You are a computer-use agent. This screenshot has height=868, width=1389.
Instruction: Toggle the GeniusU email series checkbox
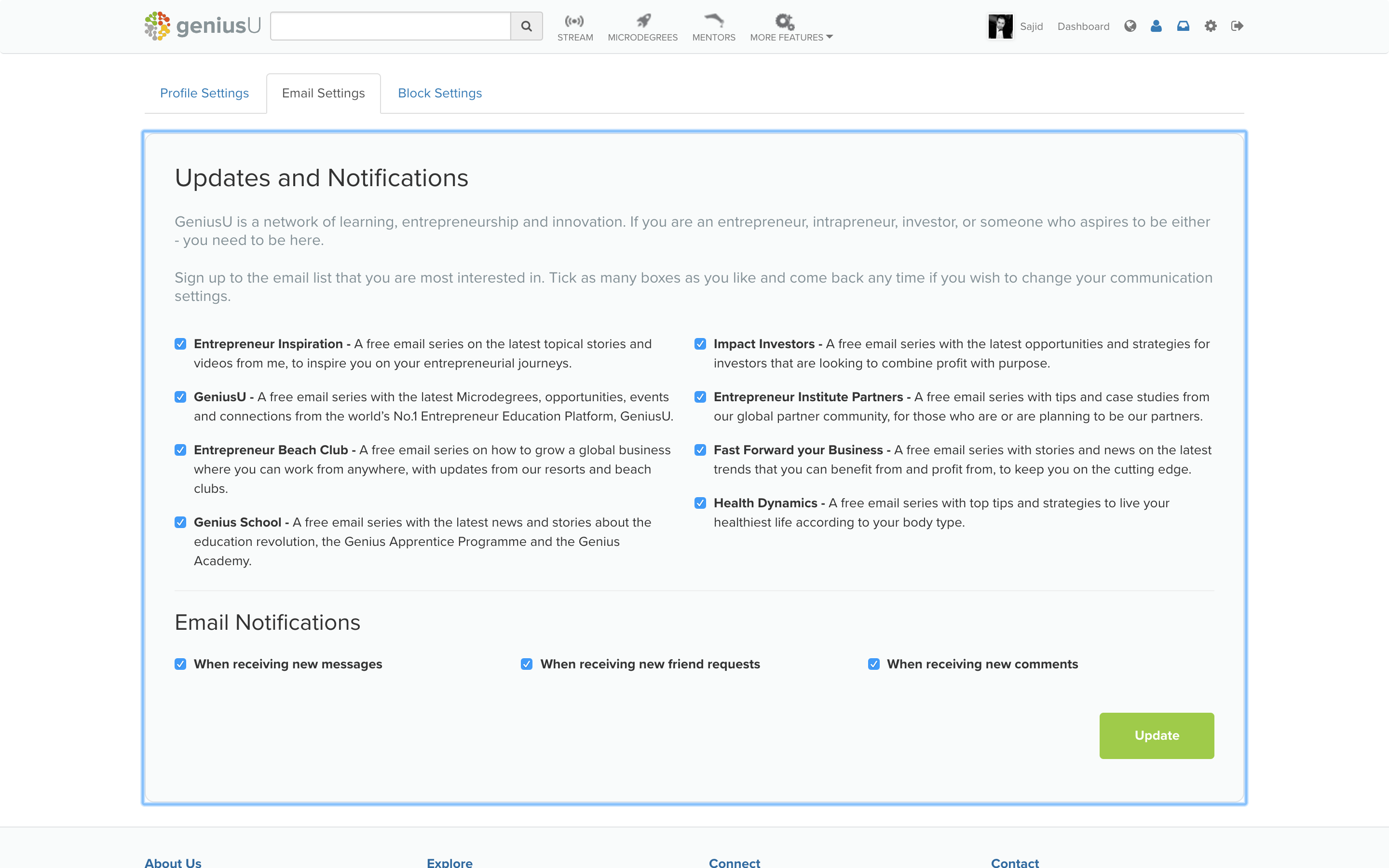180,397
